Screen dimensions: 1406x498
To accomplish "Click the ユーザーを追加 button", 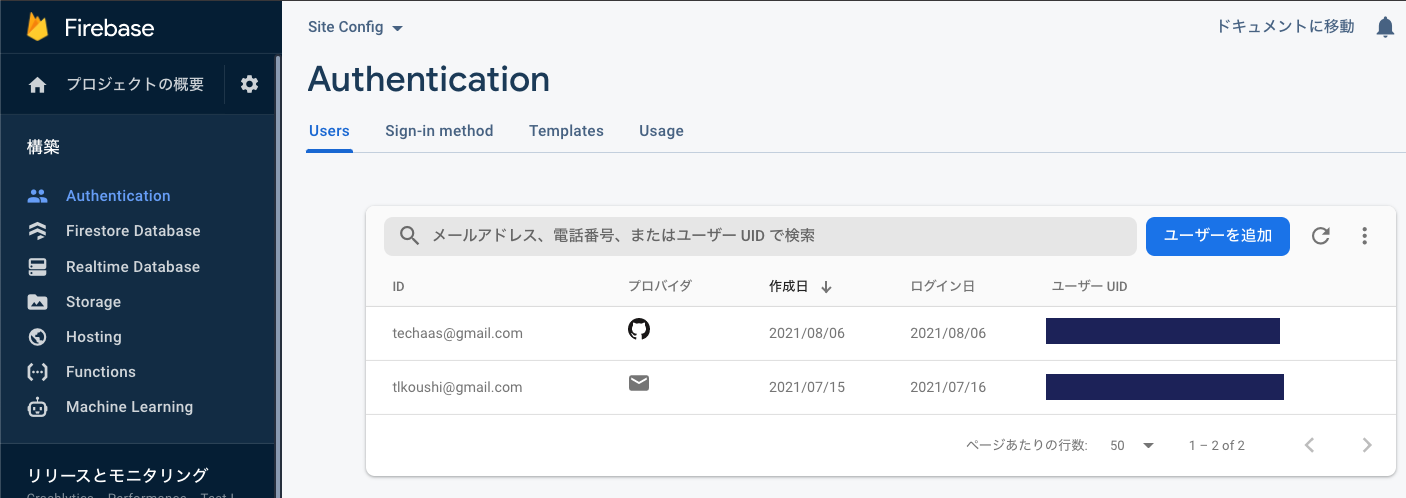I will [x=1218, y=236].
